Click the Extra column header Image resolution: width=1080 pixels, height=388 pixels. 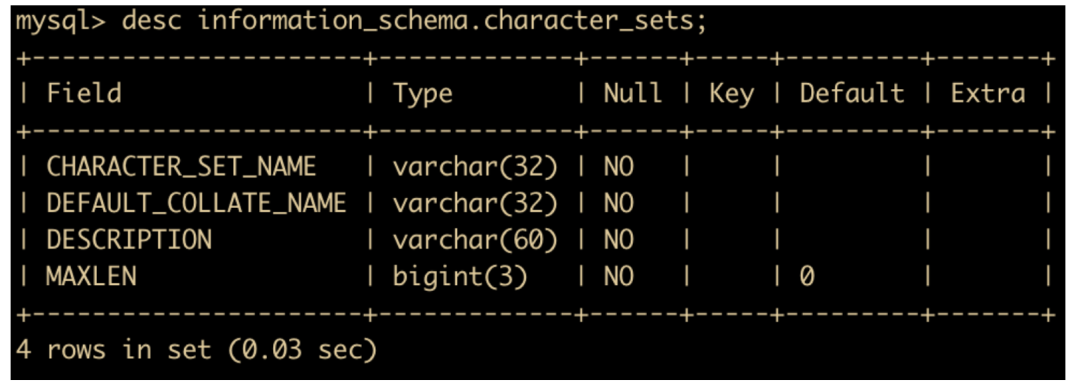point(988,92)
